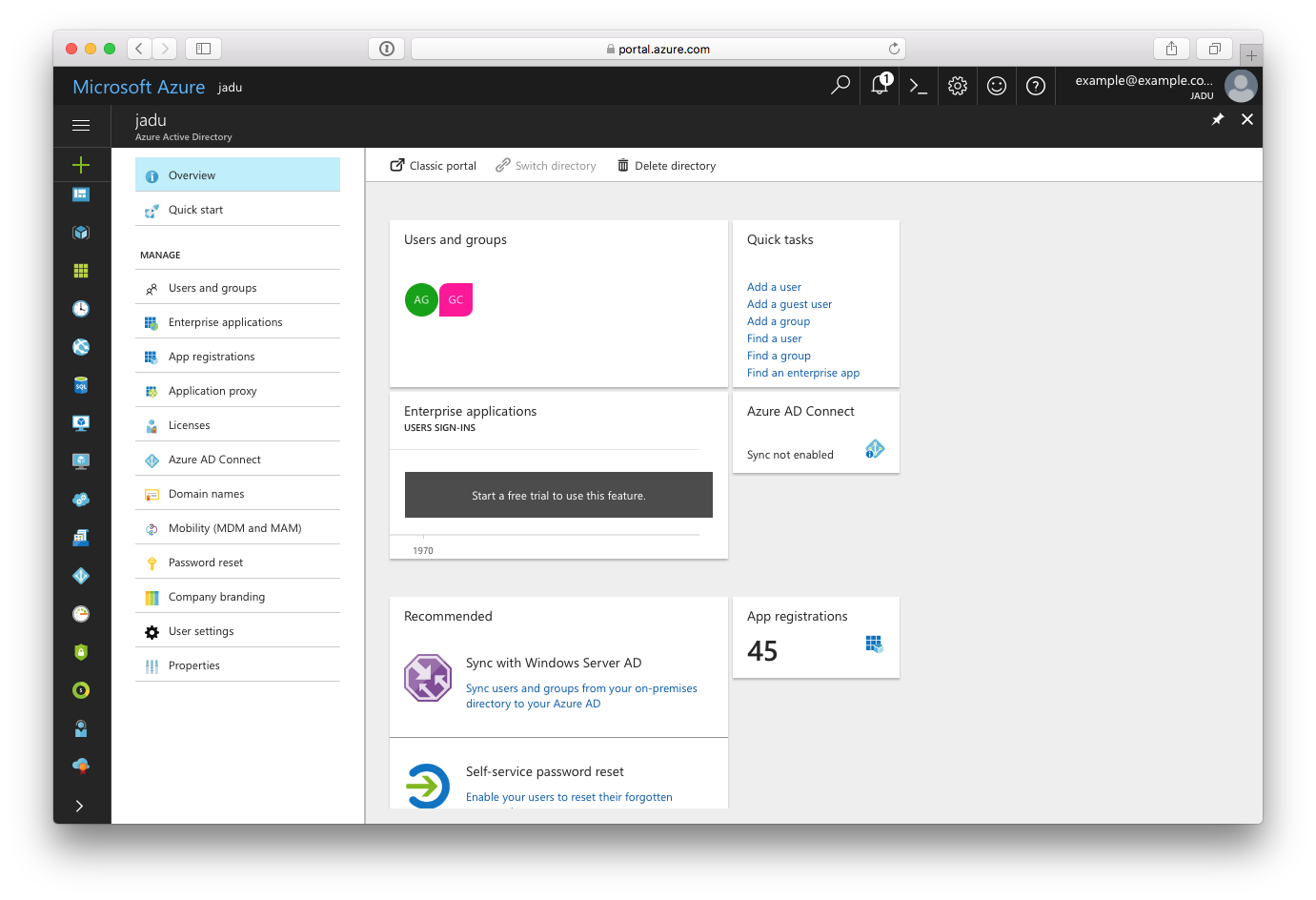Click Switch directory in the toolbar
The height and width of the screenshot is (900, 1316).
546,166
